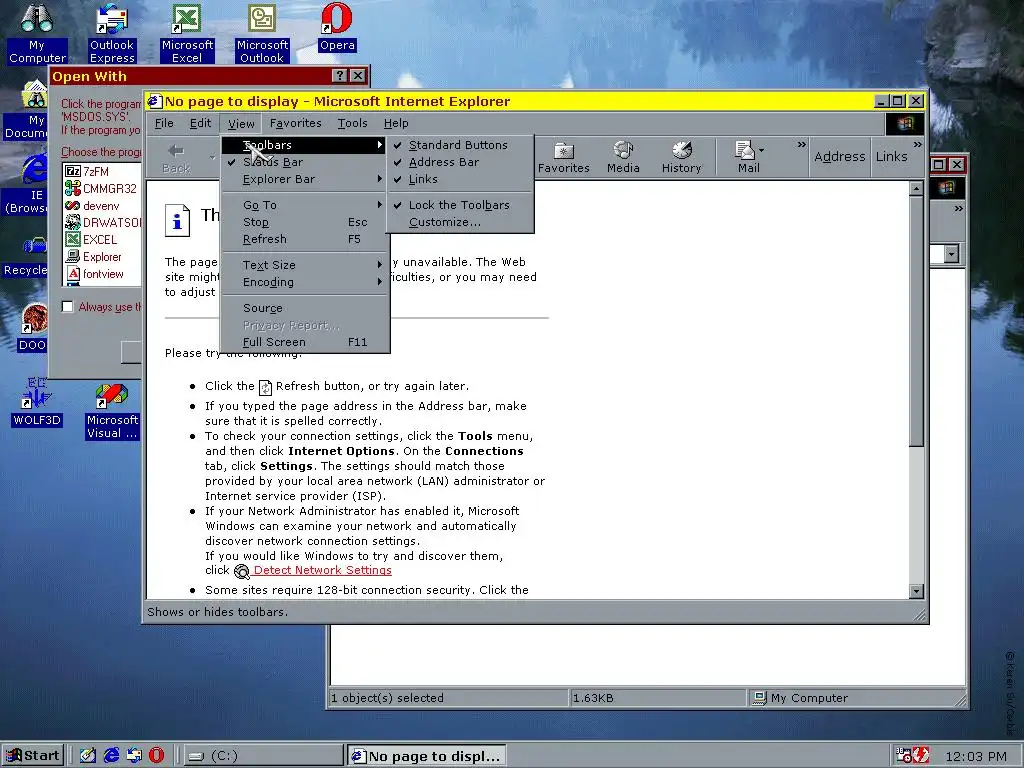
Task: Click the Refresh icon in the page text
Action: point(265,387)
